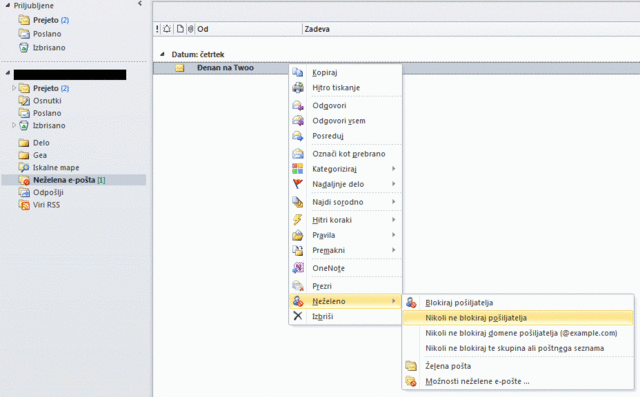
Task: Click the Možnosti neželene e-pošte icon
Action: click(x=411, y=381)
